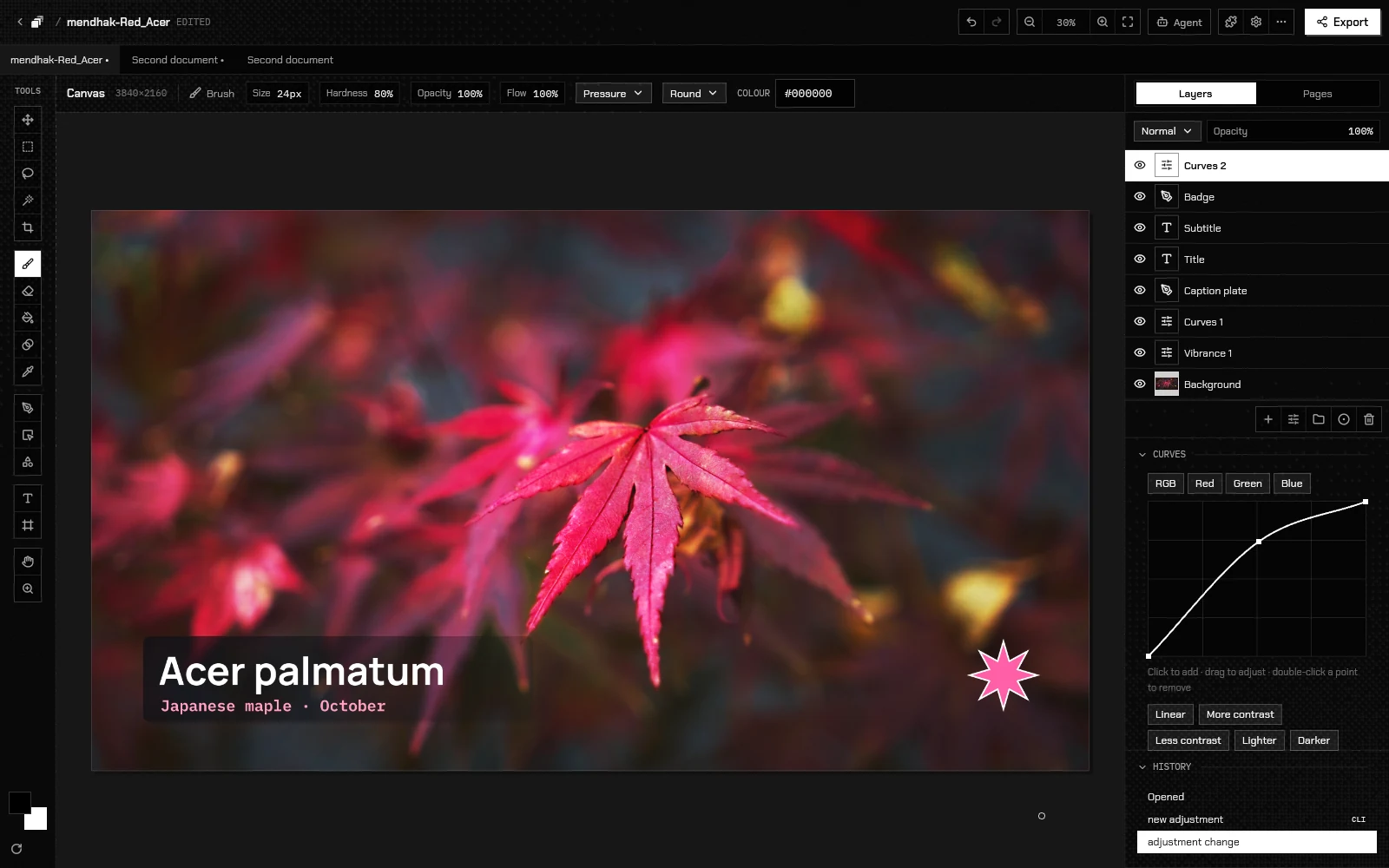Select the Blue curve channel

pyautogui.click(x=1292, y=483)
